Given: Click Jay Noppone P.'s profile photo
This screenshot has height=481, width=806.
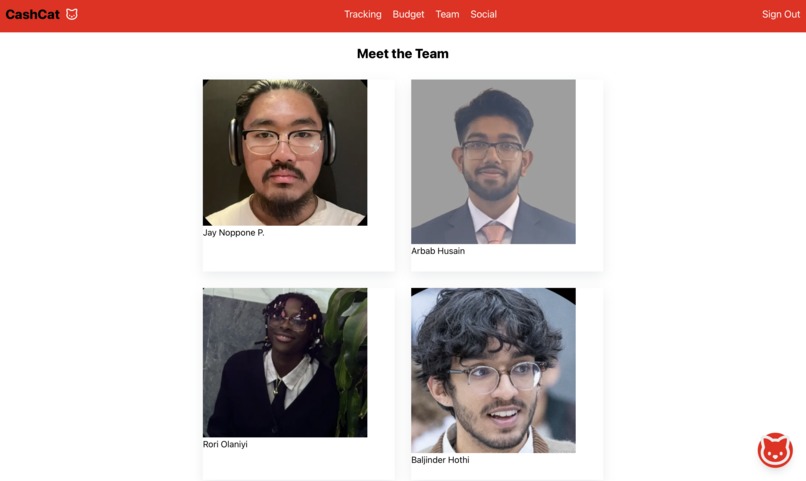Looking at the screenshot, I should (285, 152).
